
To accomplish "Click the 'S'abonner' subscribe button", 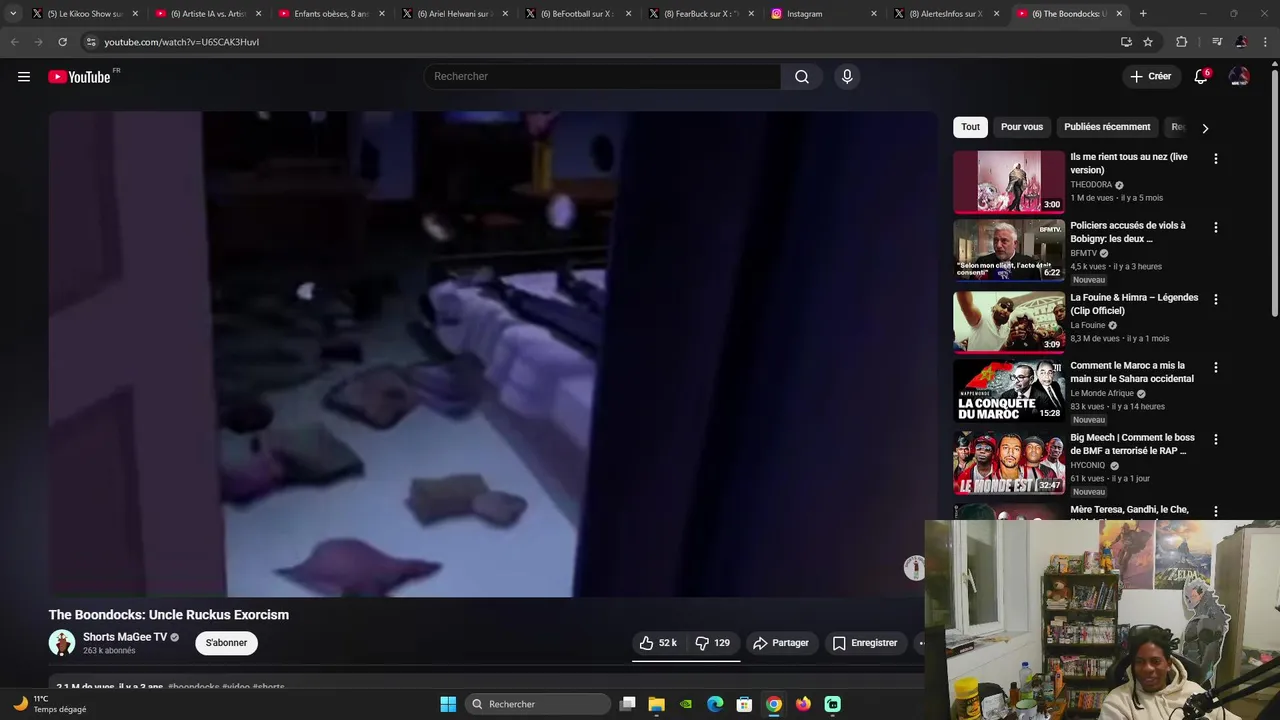I will (x=227, y=643).
